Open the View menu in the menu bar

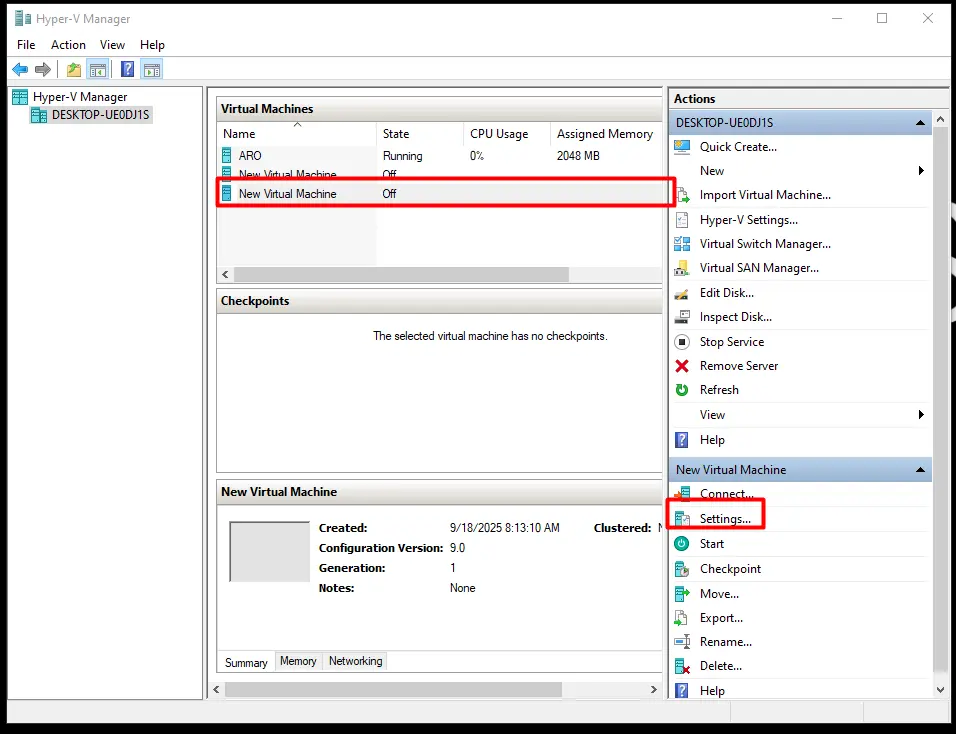[x=112, y=45]
